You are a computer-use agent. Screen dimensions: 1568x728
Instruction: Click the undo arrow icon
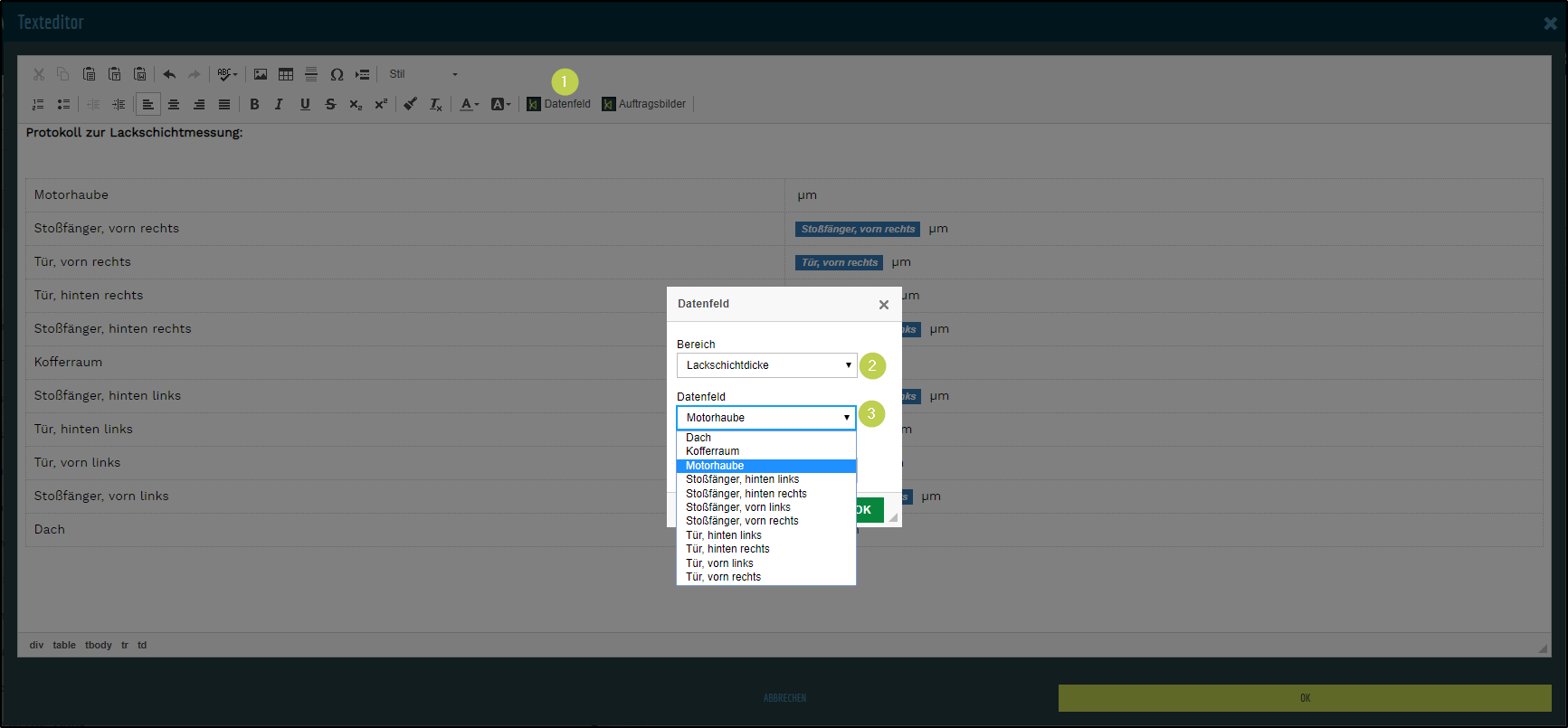click(x=169, y=74)
